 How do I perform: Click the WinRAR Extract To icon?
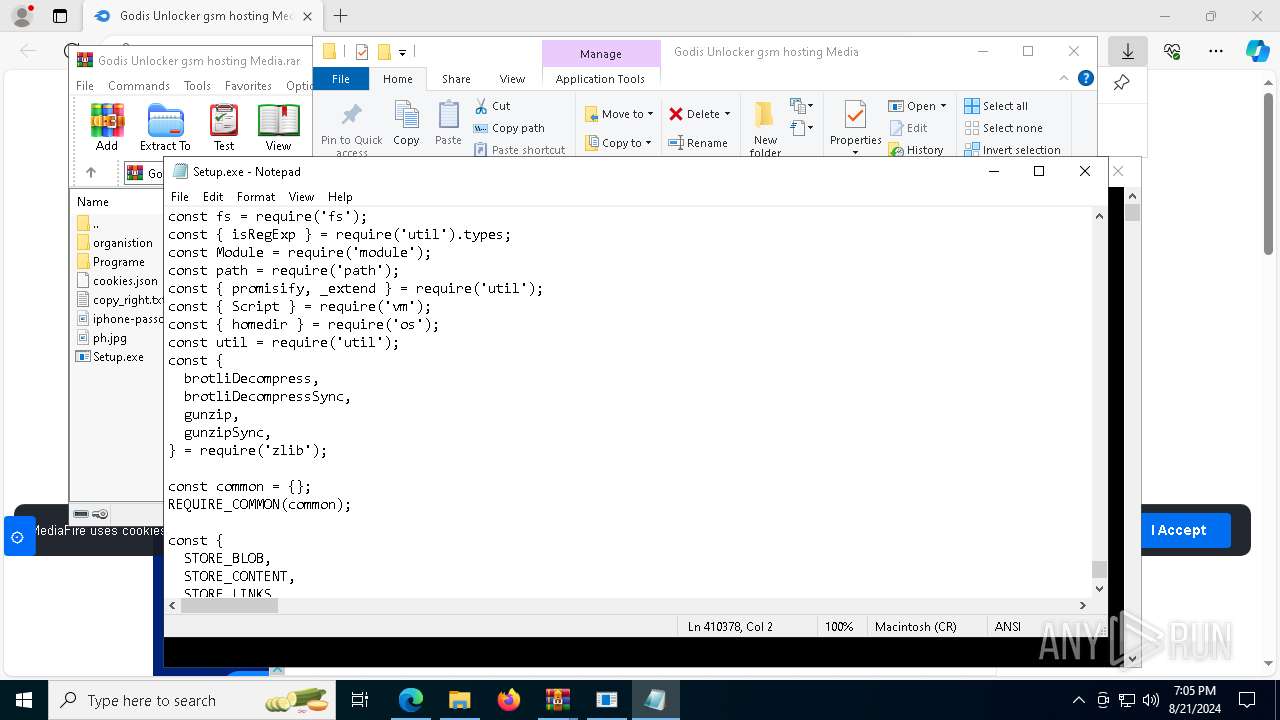pyautogui.click(x=165, y=127)
